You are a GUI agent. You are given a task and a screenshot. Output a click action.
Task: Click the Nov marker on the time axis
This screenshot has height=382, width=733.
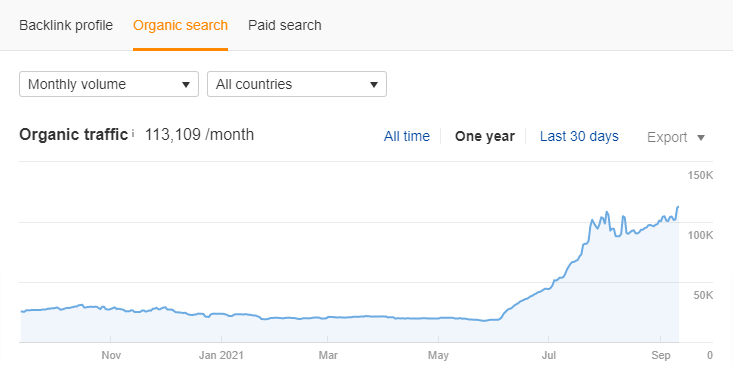[x=111, y=355]
